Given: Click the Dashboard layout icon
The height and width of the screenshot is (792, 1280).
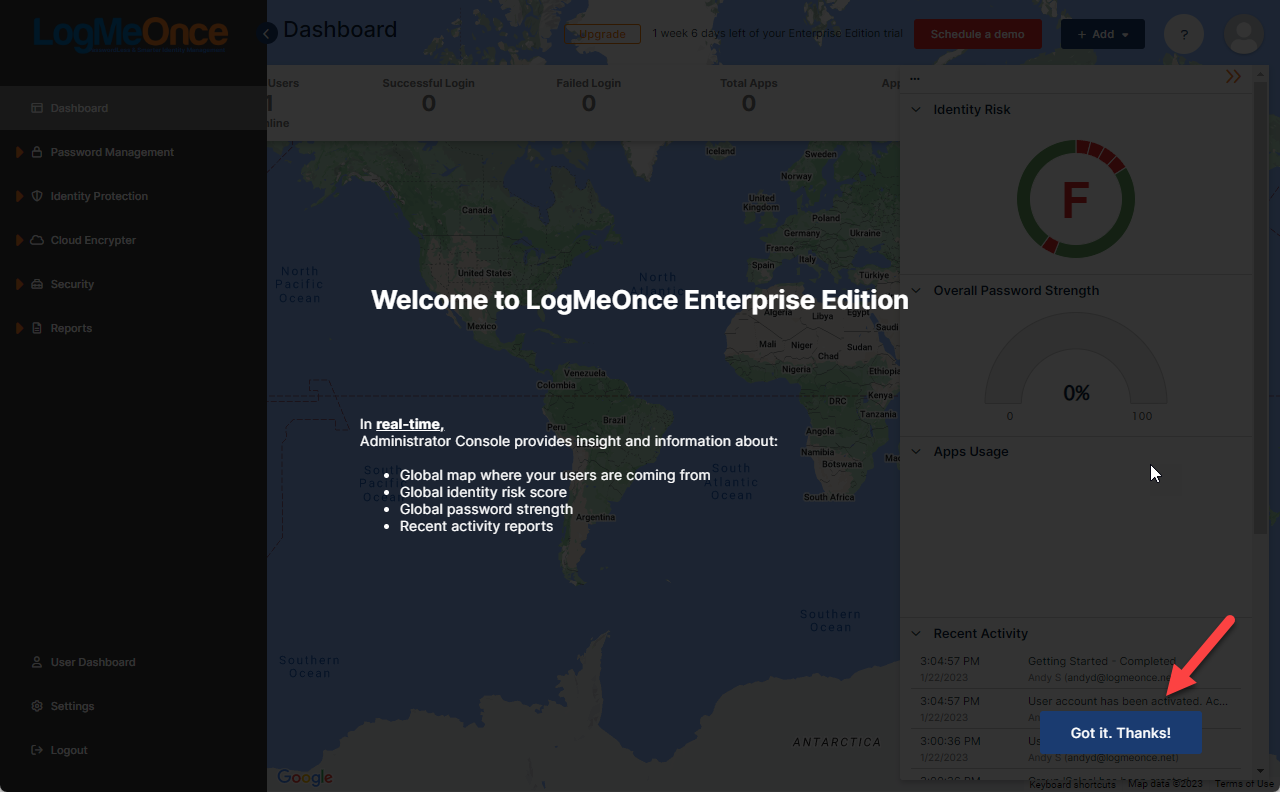Looking at the screenshot, I should (37, 108).
